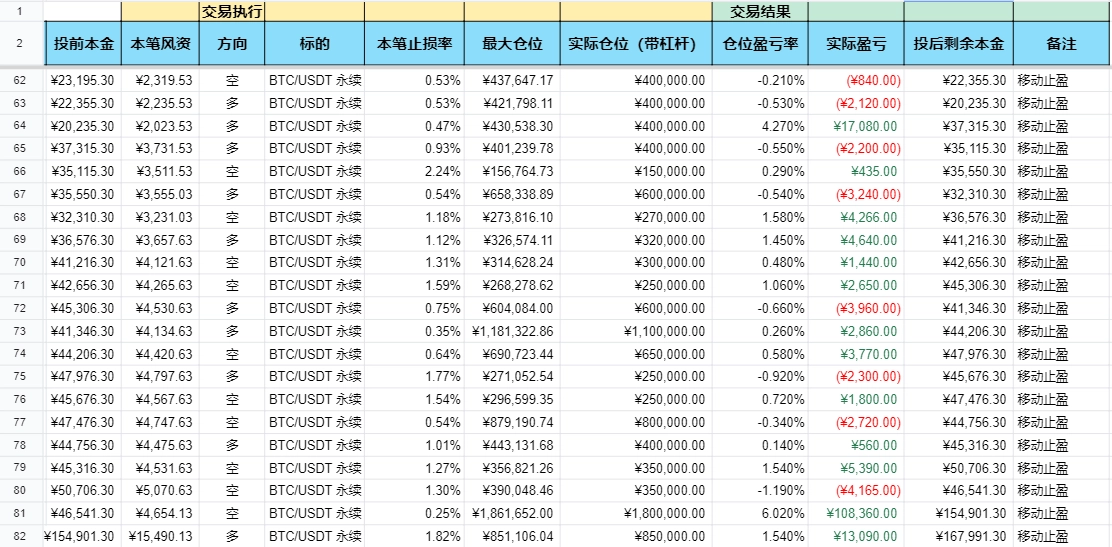The height and width of the screenshot is (547, 1112).
Task: Select the -1.190% profit rate cell
Action: [760, 491]
